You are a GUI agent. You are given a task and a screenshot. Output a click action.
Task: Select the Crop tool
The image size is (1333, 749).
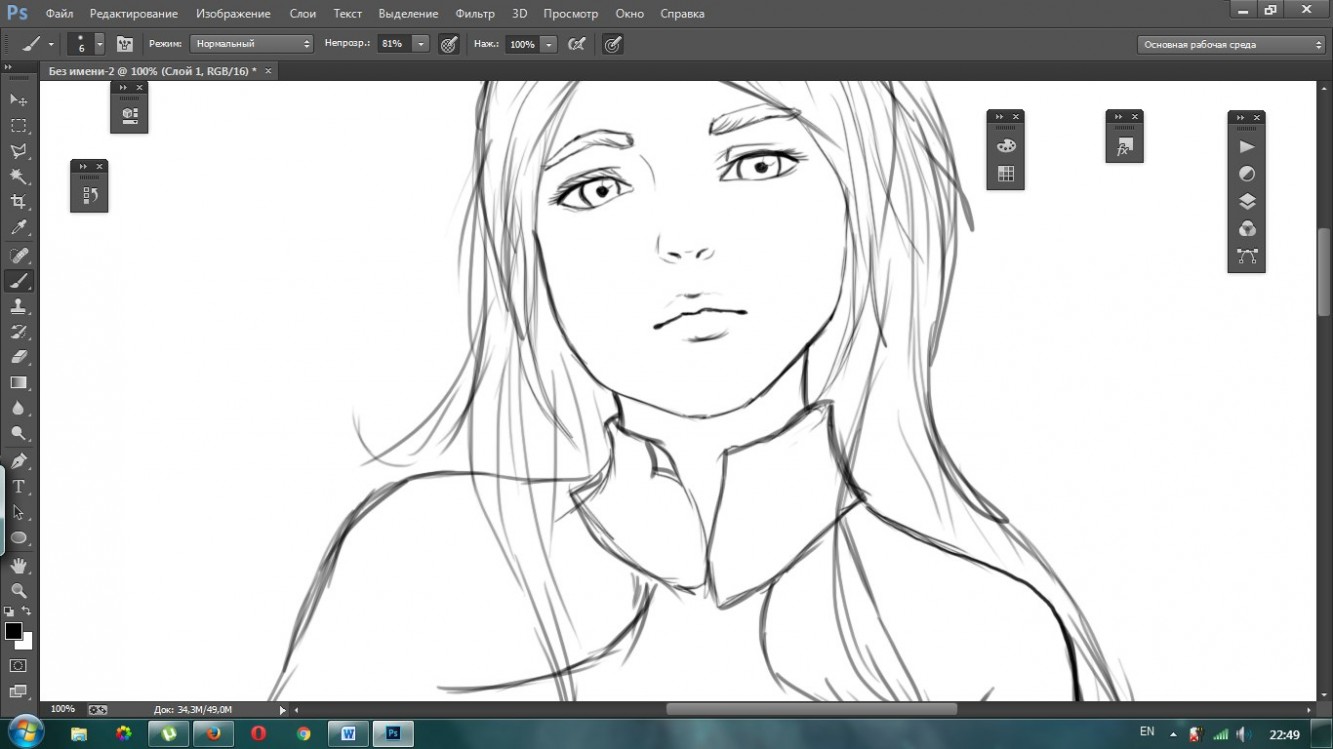(18, 202)
